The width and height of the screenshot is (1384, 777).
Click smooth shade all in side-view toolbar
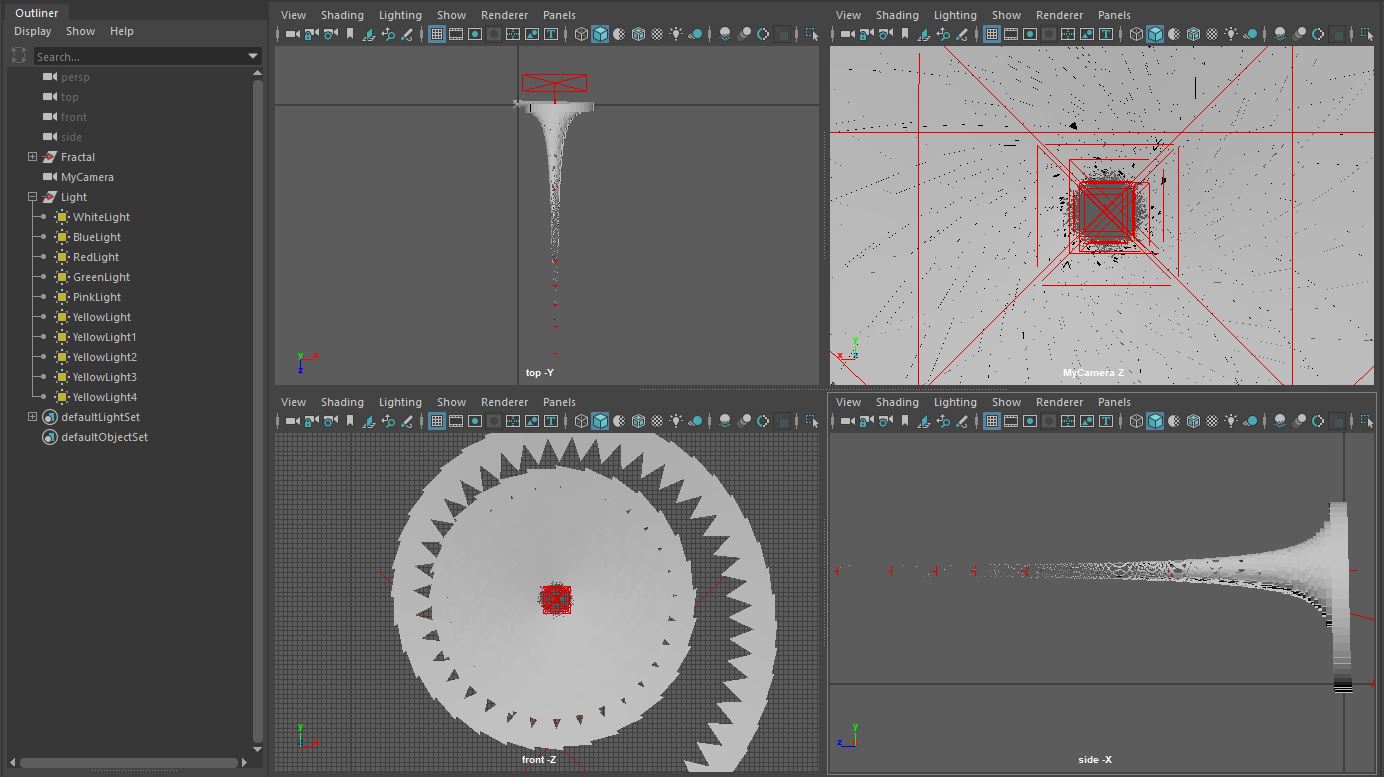point(1155,421)
